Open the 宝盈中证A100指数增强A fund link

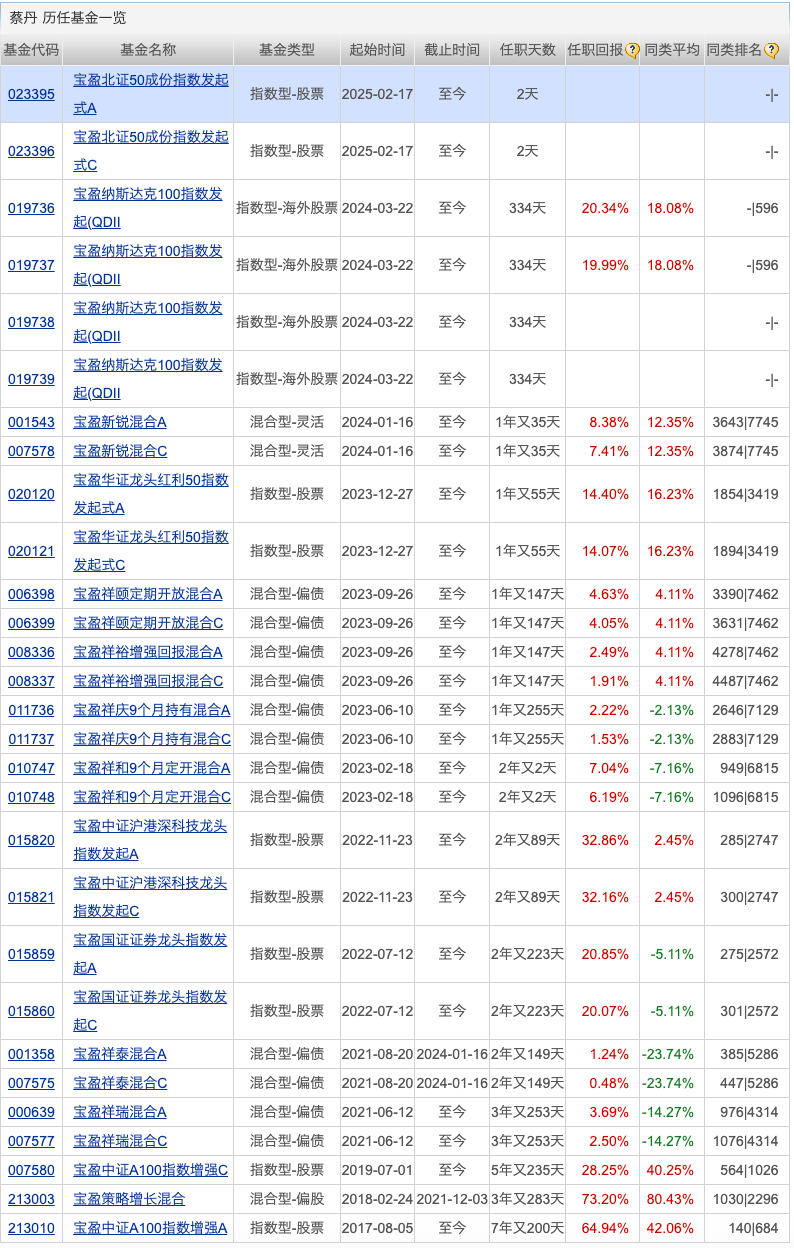151,1227
